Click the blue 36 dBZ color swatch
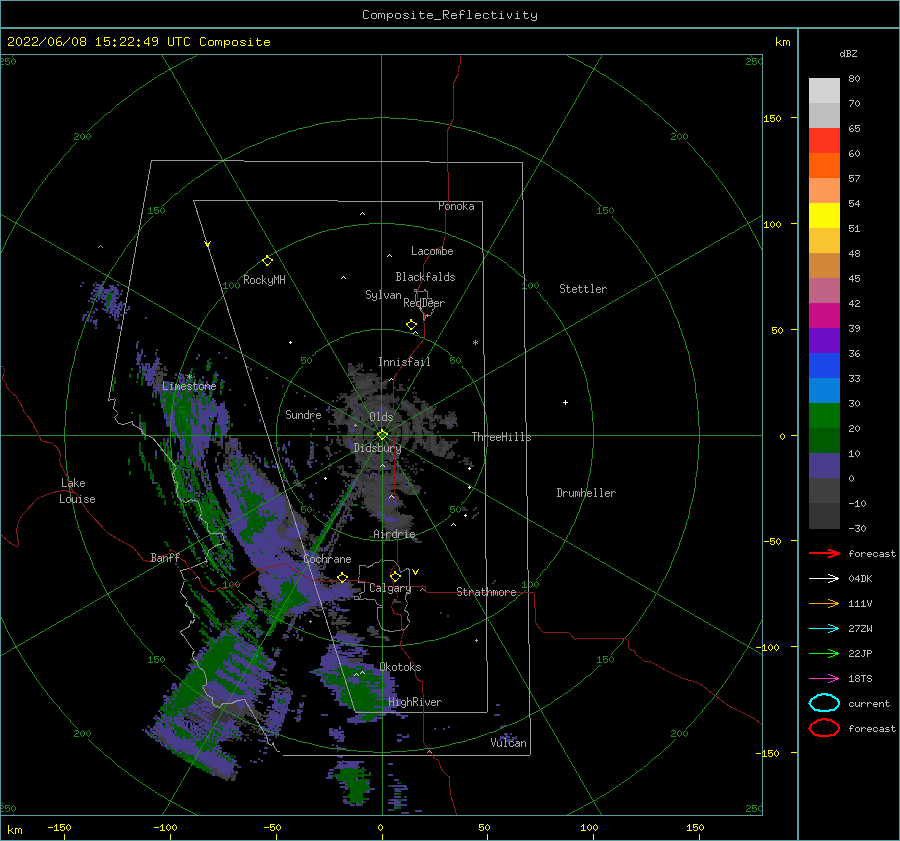 (824, 365)
